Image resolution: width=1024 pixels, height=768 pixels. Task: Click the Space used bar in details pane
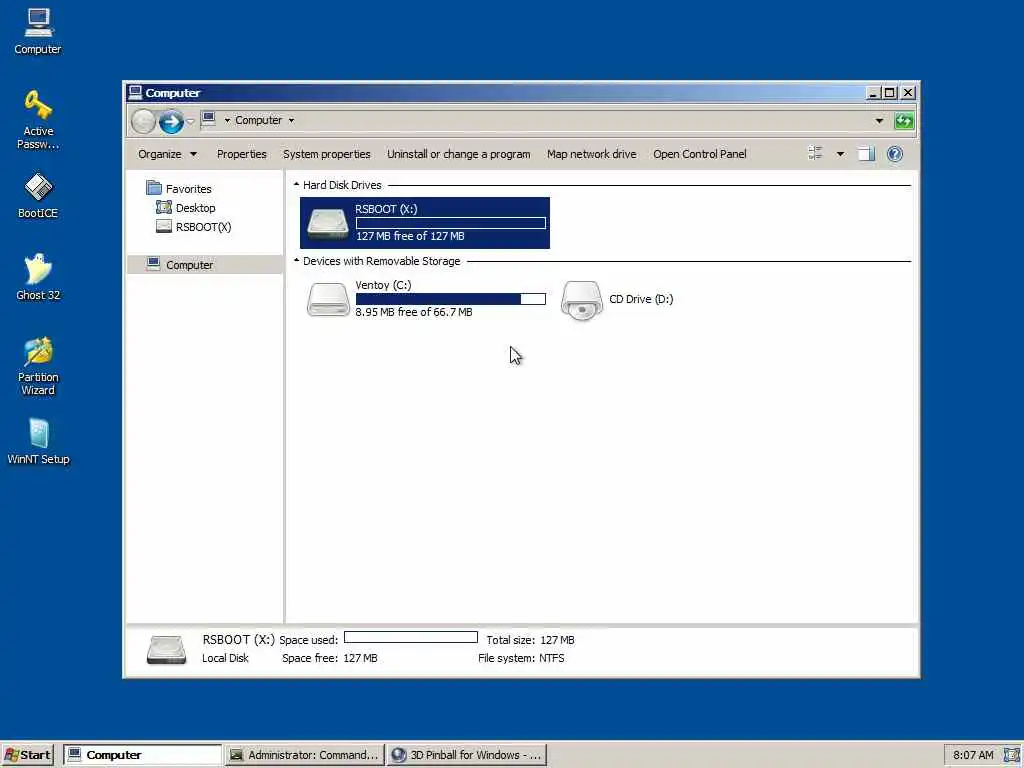click(x=411, y=637)
